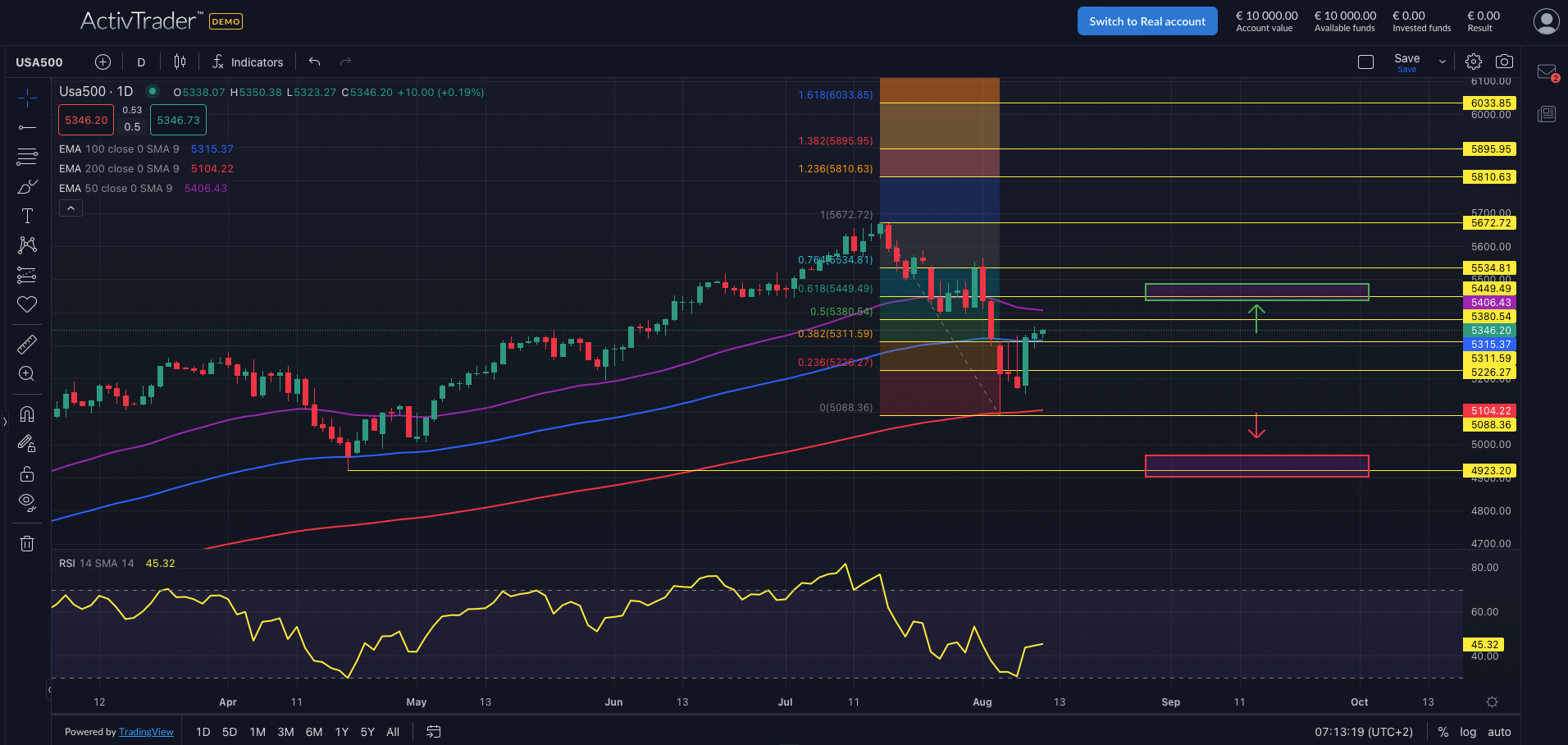Click Switch to Real account button
This screenshot has width=1568, height=745.
tap(1146, 21)
